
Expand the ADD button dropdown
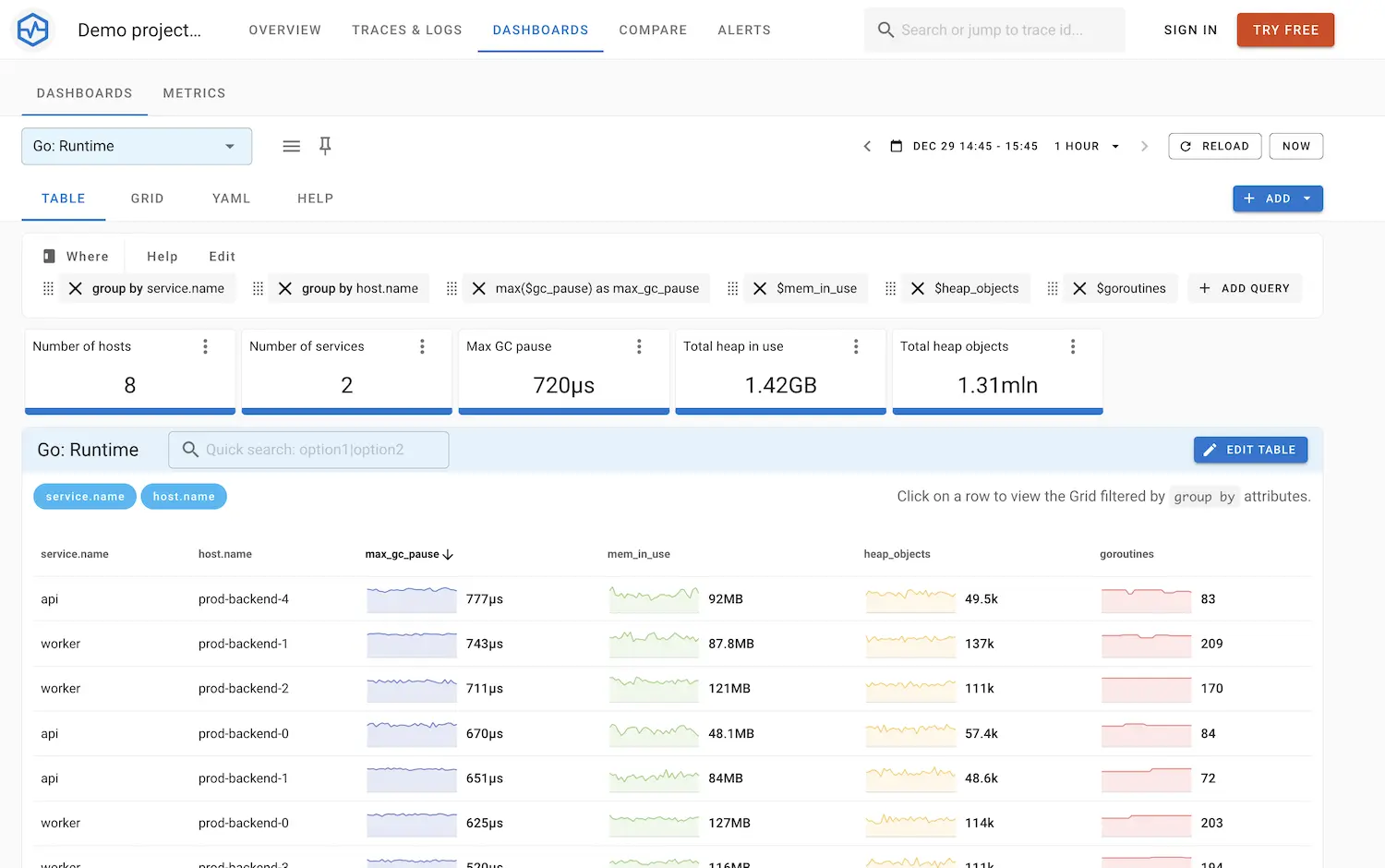(1307, 199)
